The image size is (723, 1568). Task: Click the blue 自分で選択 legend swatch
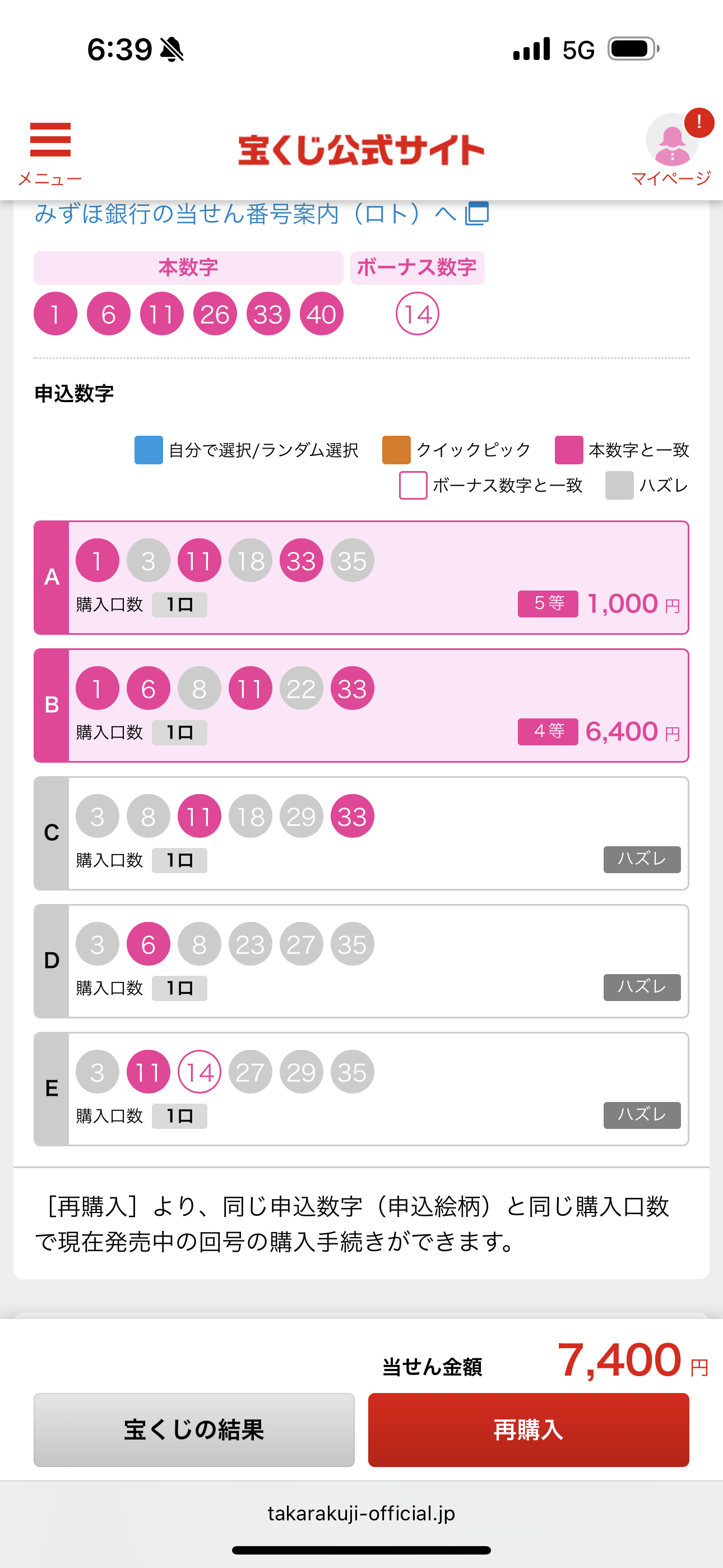tap(149, 450)
